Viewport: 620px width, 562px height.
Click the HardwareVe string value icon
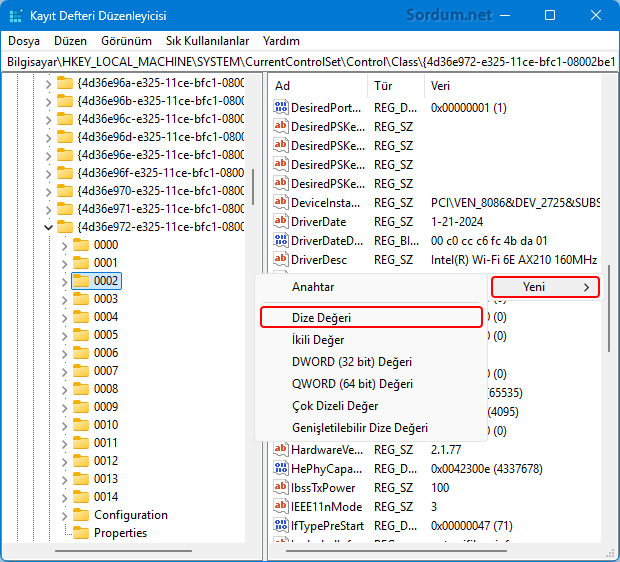pos(281,449)
